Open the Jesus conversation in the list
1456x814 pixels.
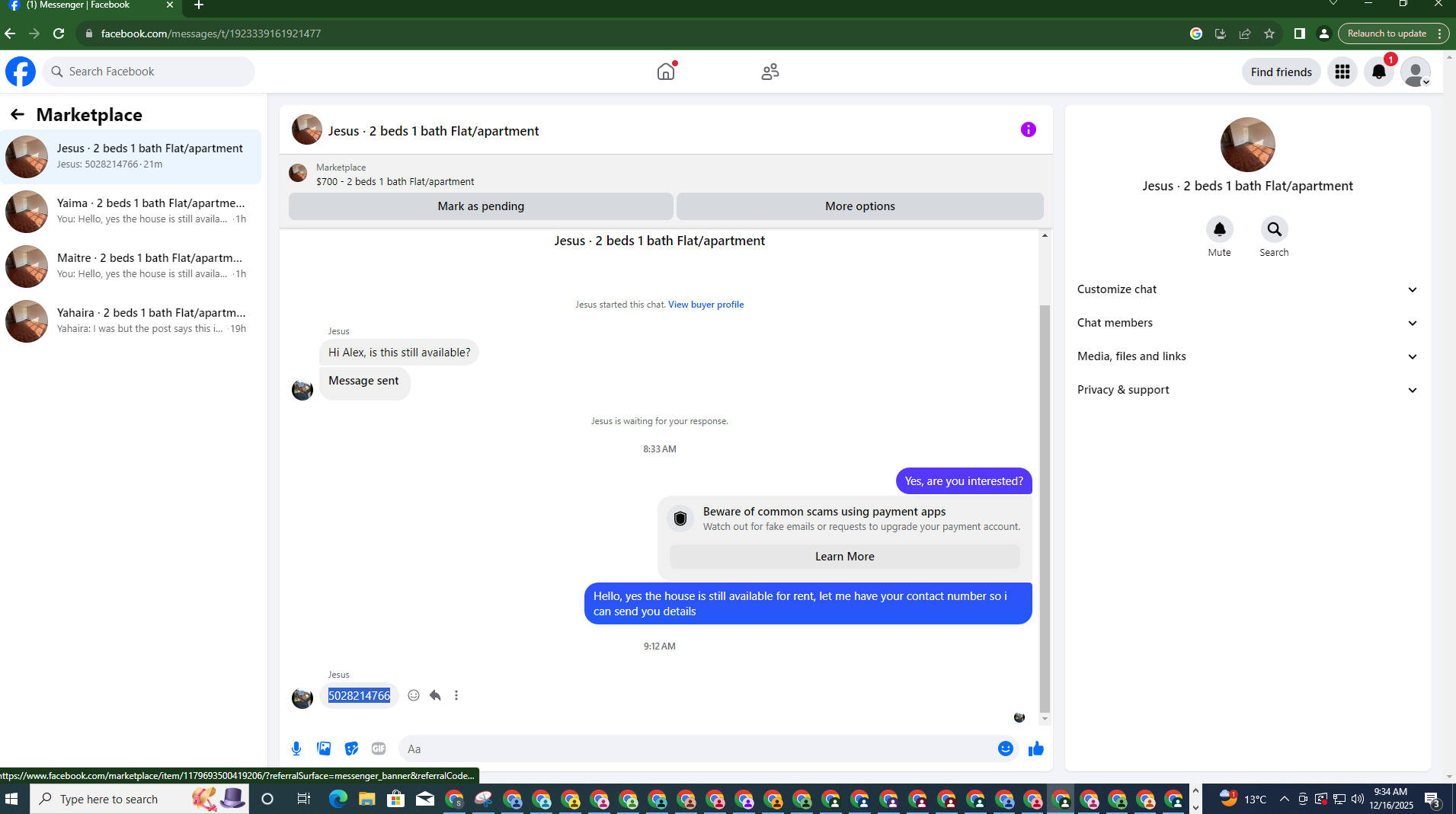coord(131,157)
